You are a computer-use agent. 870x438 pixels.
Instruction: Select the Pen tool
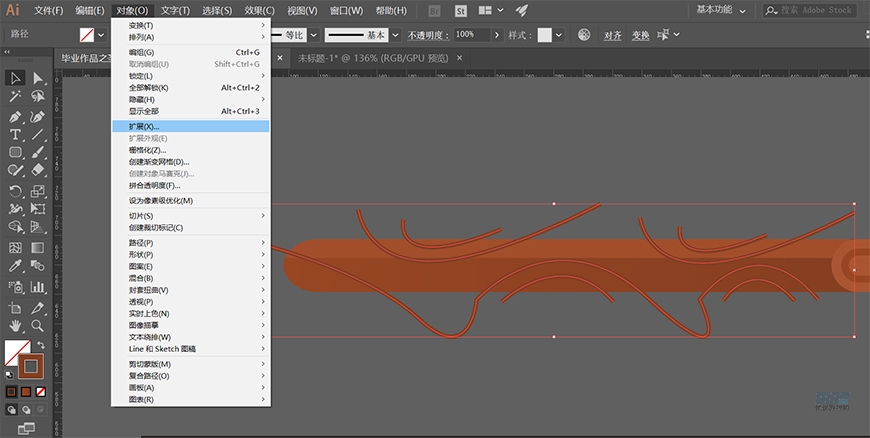pyautogui.click(x=15, y=116)
